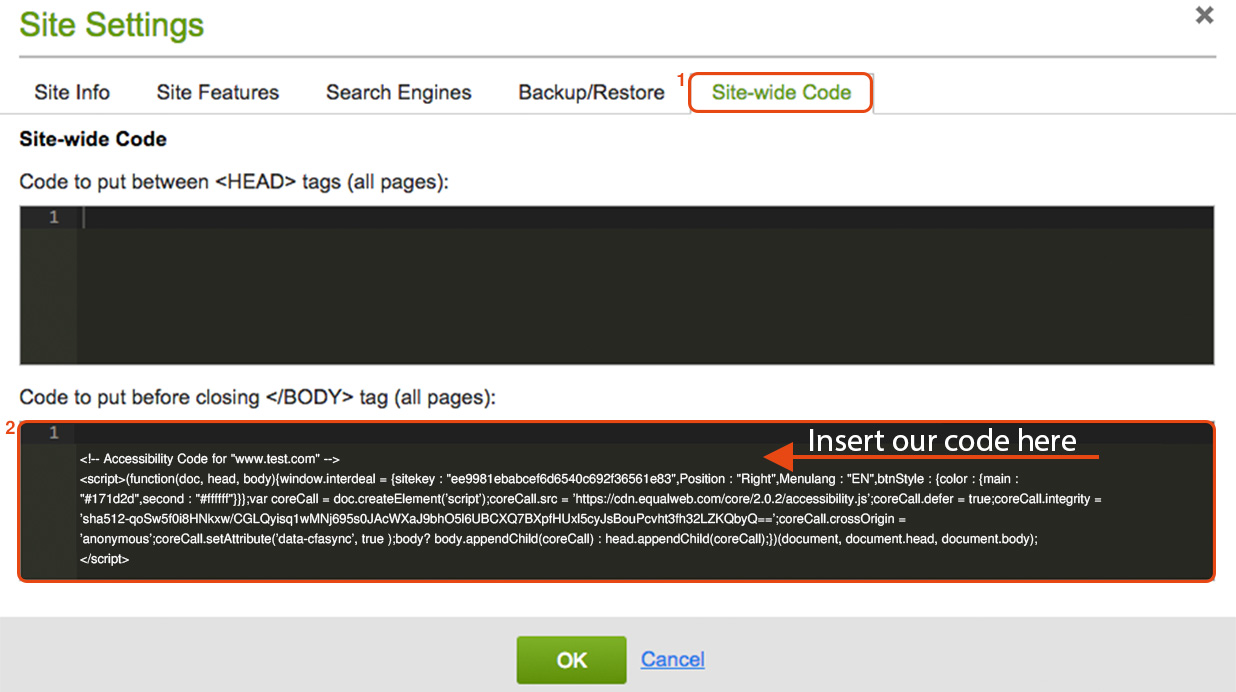Click the "Site Settings" dialog title
This screenshot has width=1236, height=692.
coord(112,24)
